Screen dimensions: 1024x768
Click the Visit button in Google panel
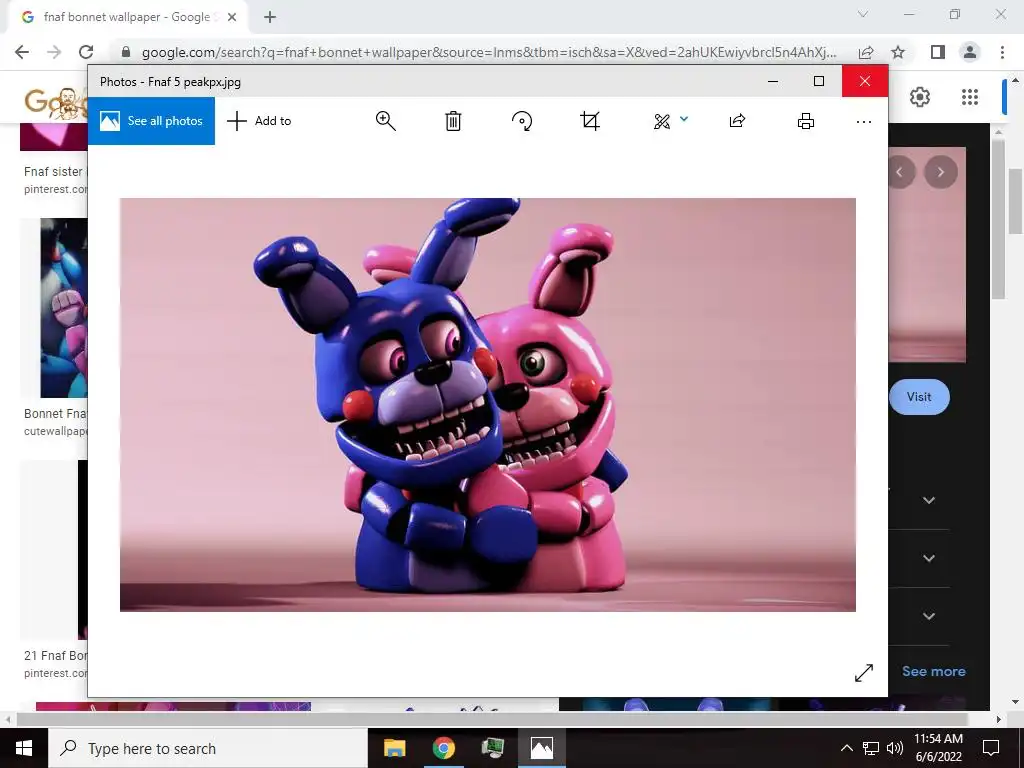tap(919, 396)
